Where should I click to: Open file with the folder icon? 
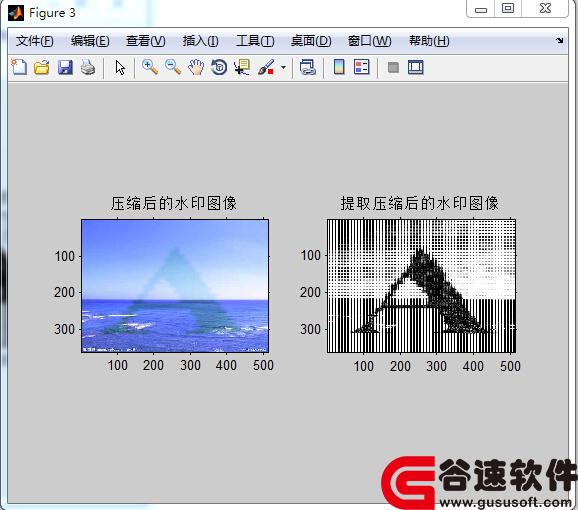(x=42, y=68)
